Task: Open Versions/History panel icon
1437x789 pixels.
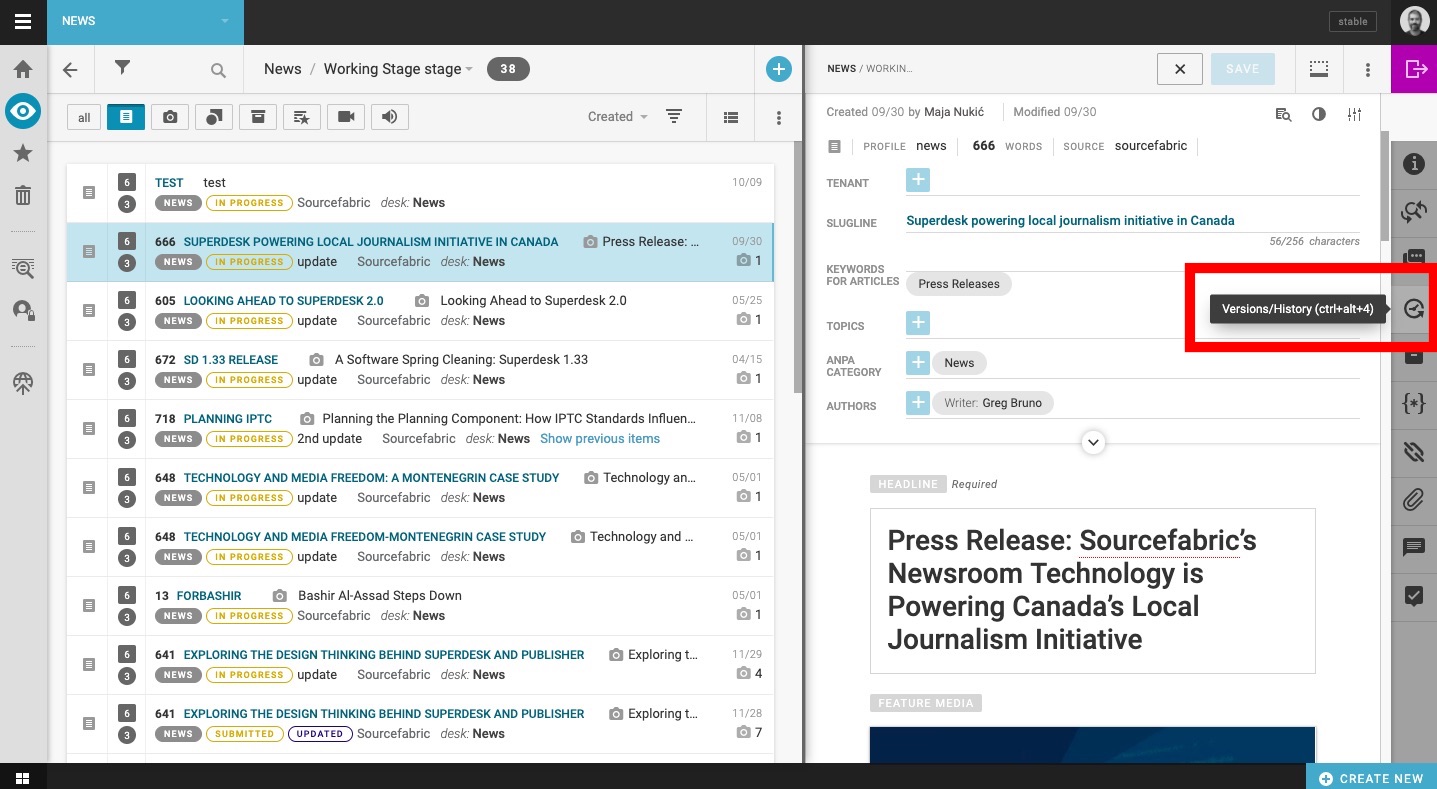Action: (x=1413, y=309)
